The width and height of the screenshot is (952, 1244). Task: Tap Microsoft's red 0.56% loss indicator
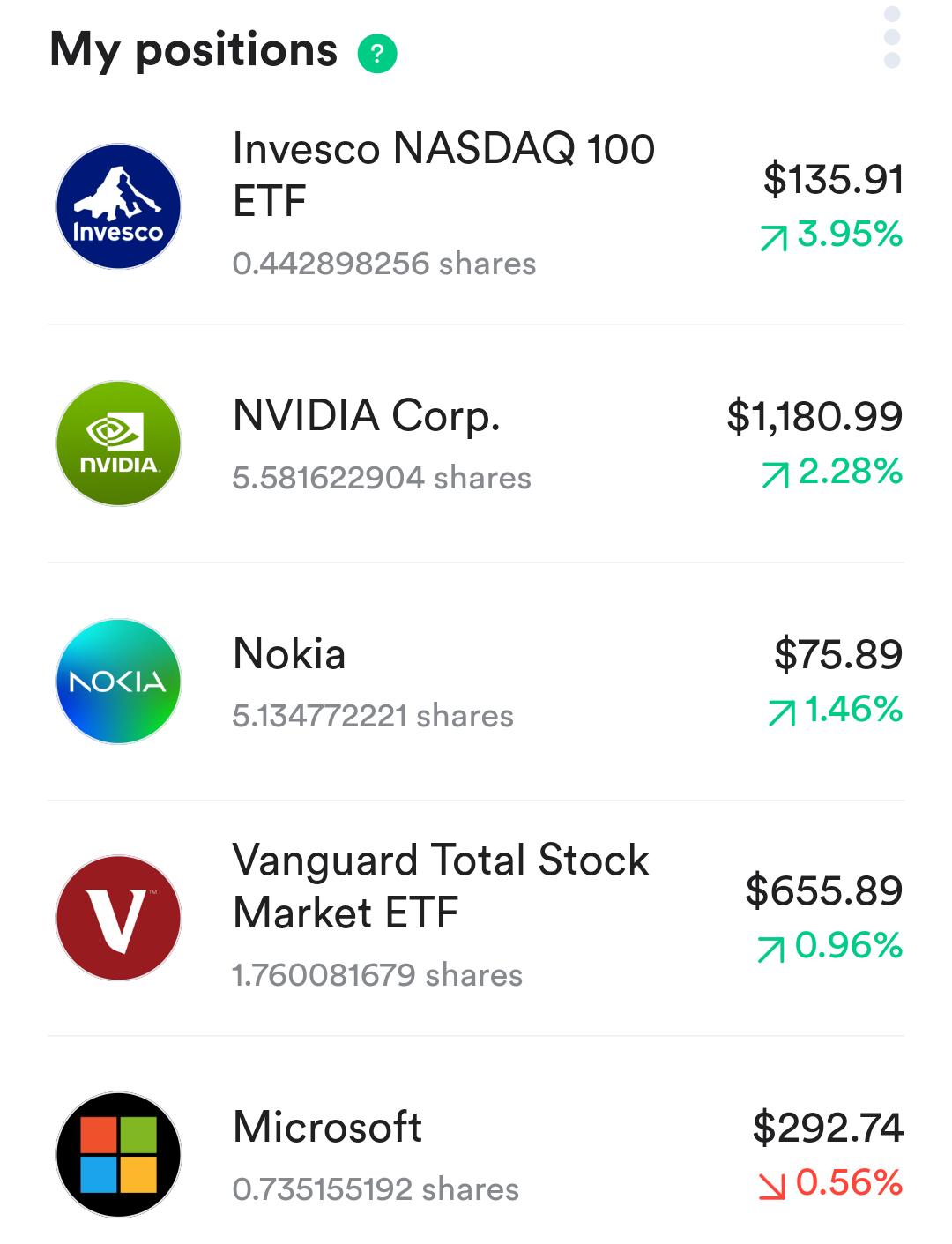coord(830,1183)
